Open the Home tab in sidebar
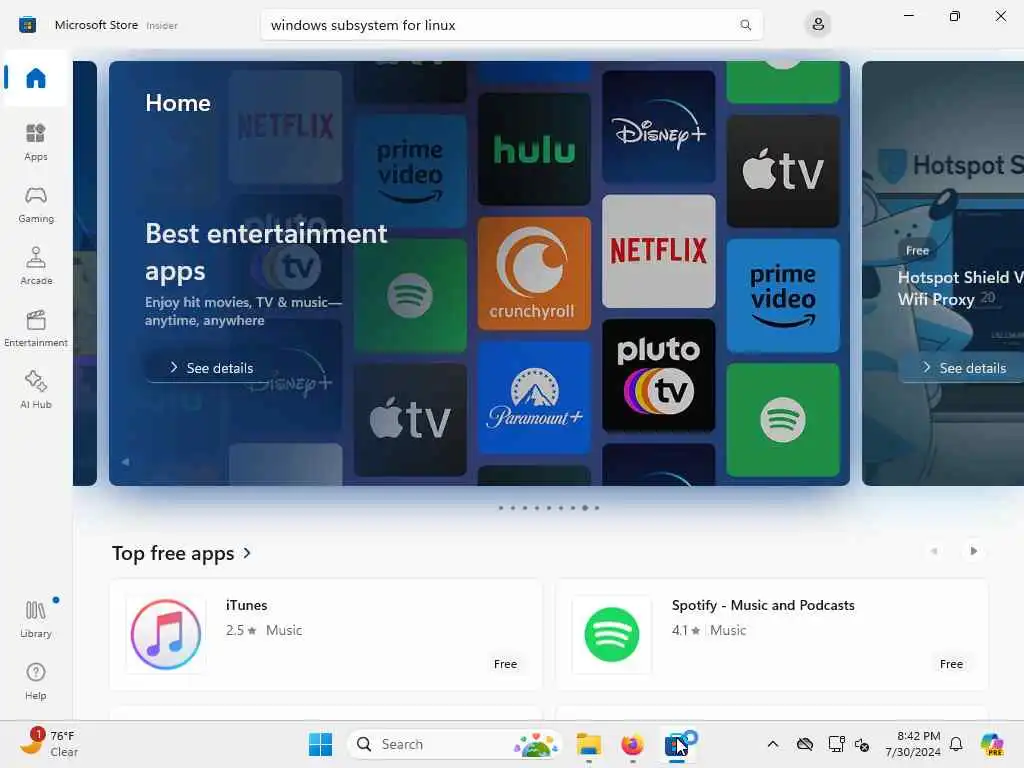 pos(35,78)
